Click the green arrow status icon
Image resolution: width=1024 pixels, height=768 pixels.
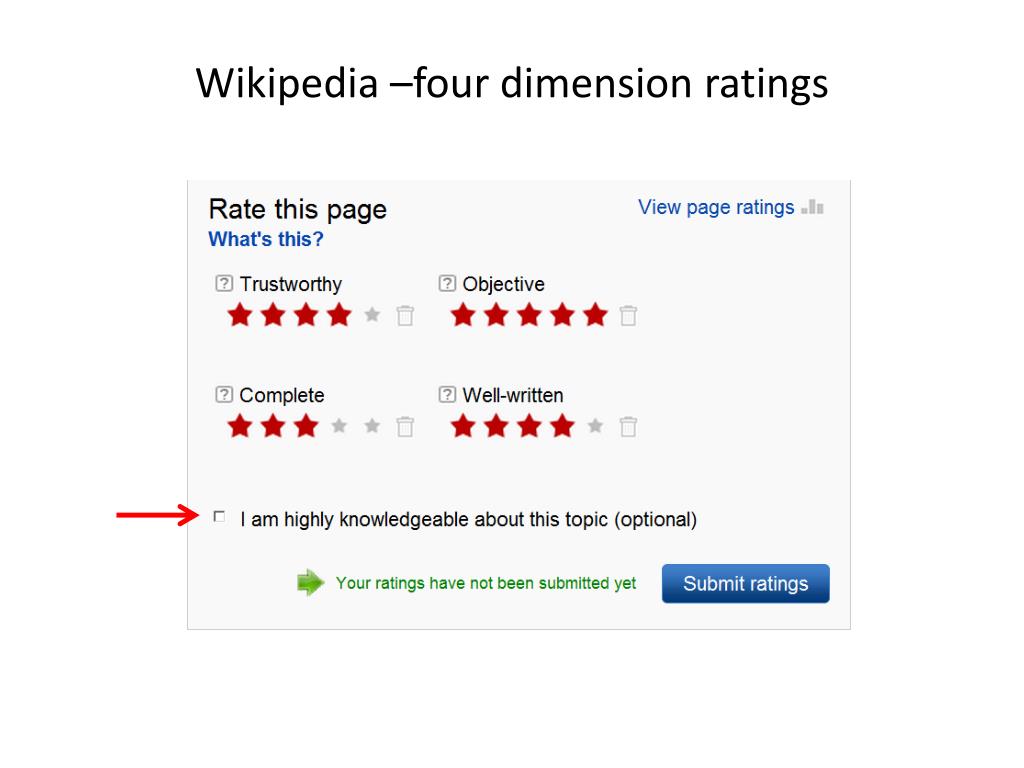click(x=311, y=583)
